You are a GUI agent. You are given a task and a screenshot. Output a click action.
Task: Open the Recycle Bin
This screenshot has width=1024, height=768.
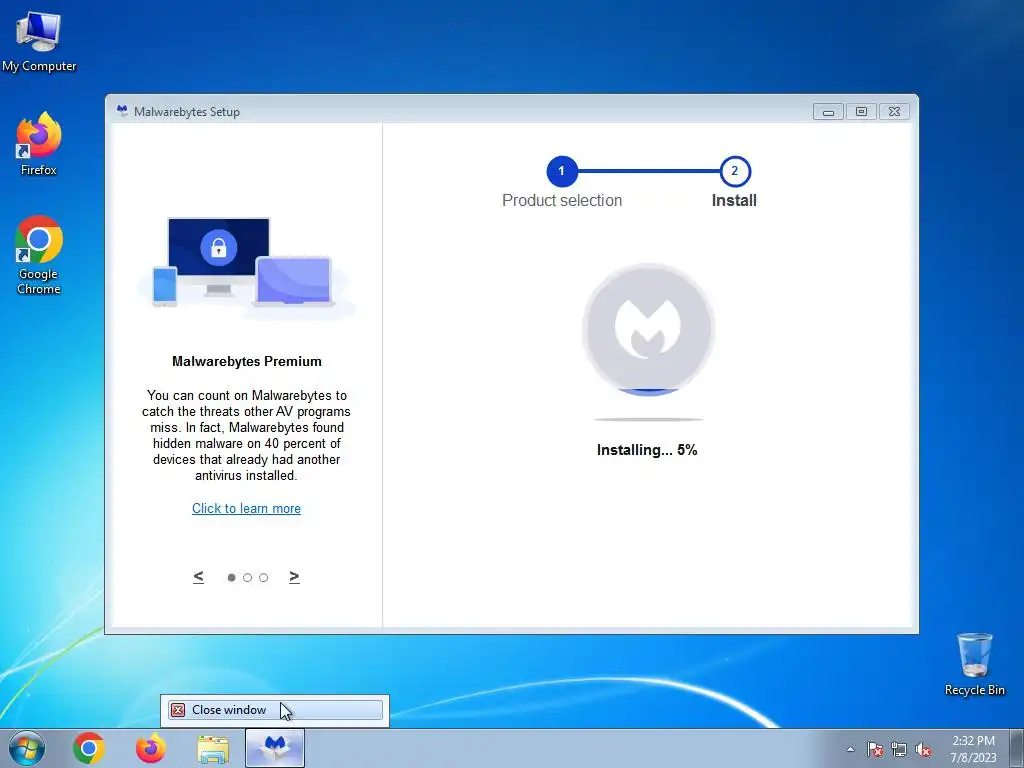(x=974, y=664)
